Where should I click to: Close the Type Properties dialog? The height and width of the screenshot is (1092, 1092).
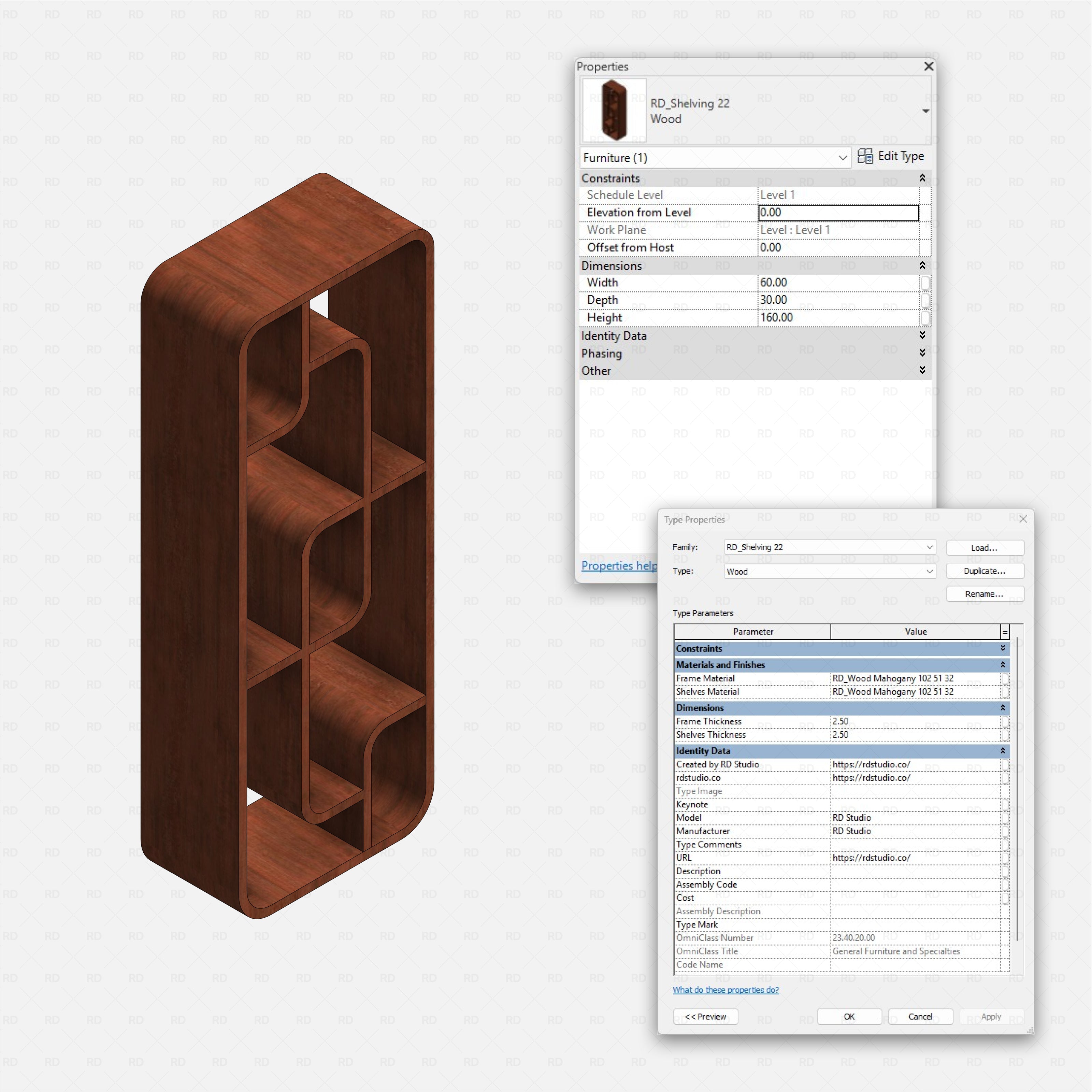point(1022,519)
